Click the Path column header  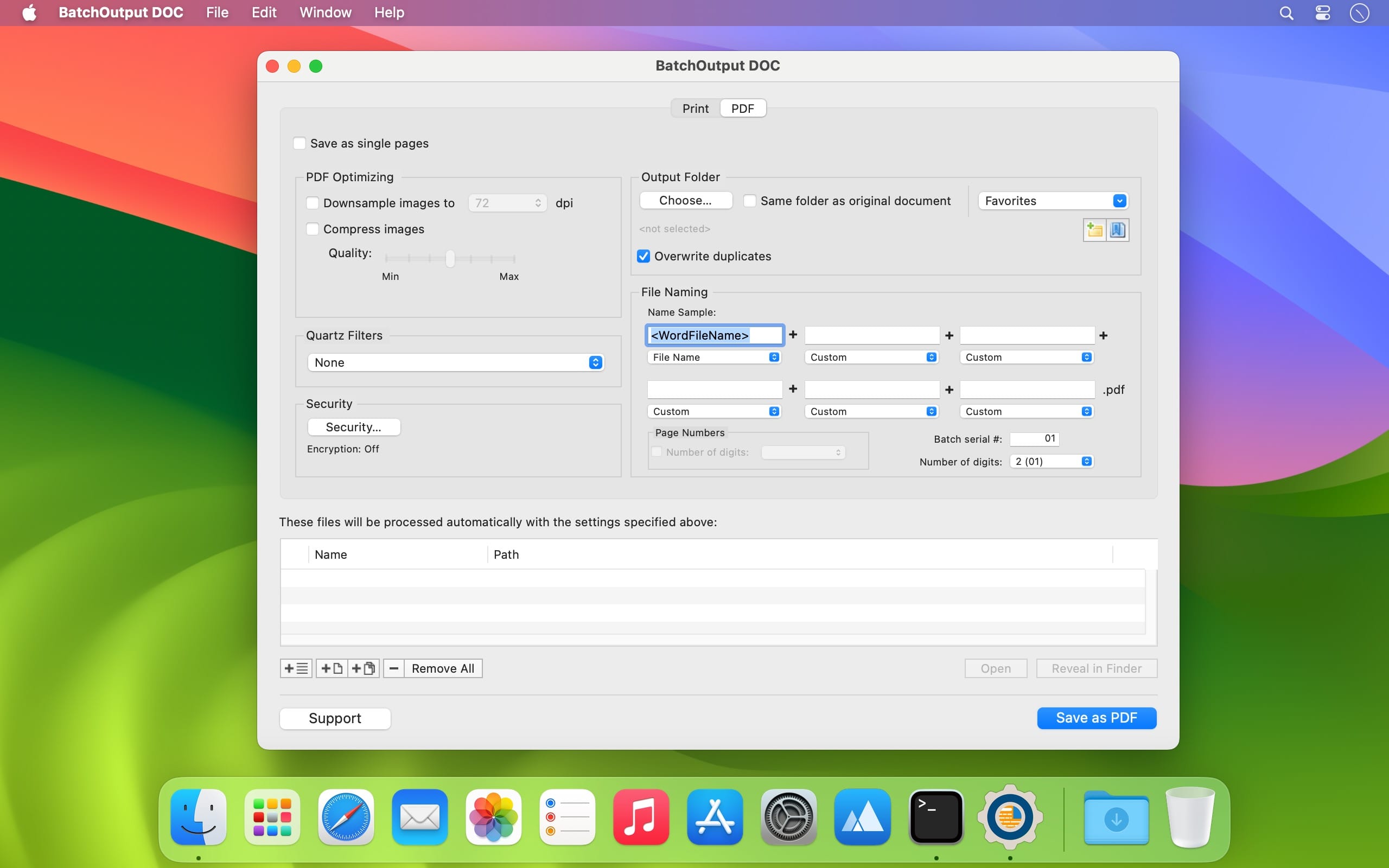pos(800,554)
